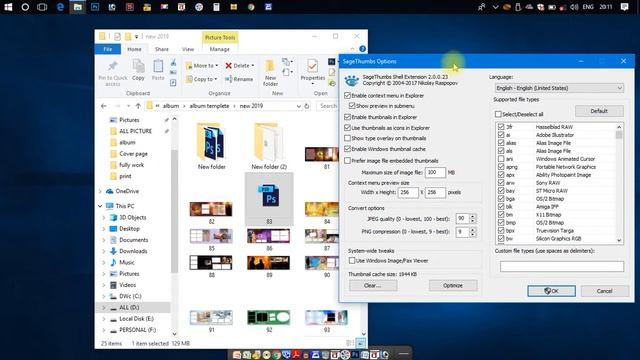Expand the This PC tree node

coord(100,206)
